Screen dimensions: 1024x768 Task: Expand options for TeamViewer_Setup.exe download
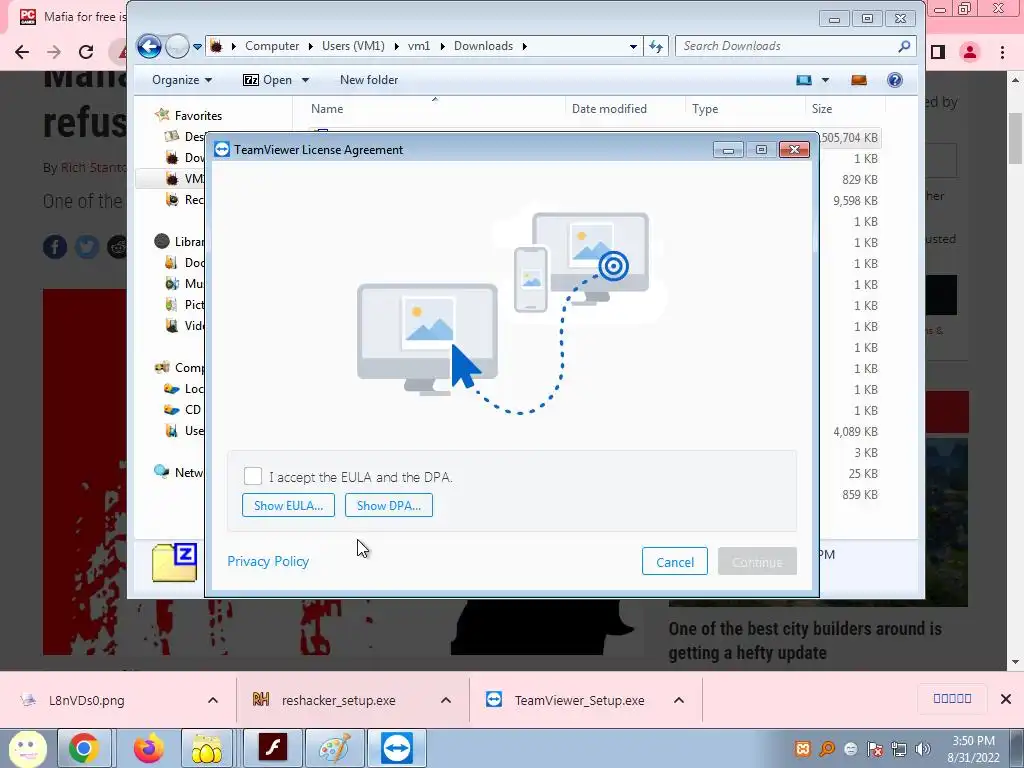[679, 700]
